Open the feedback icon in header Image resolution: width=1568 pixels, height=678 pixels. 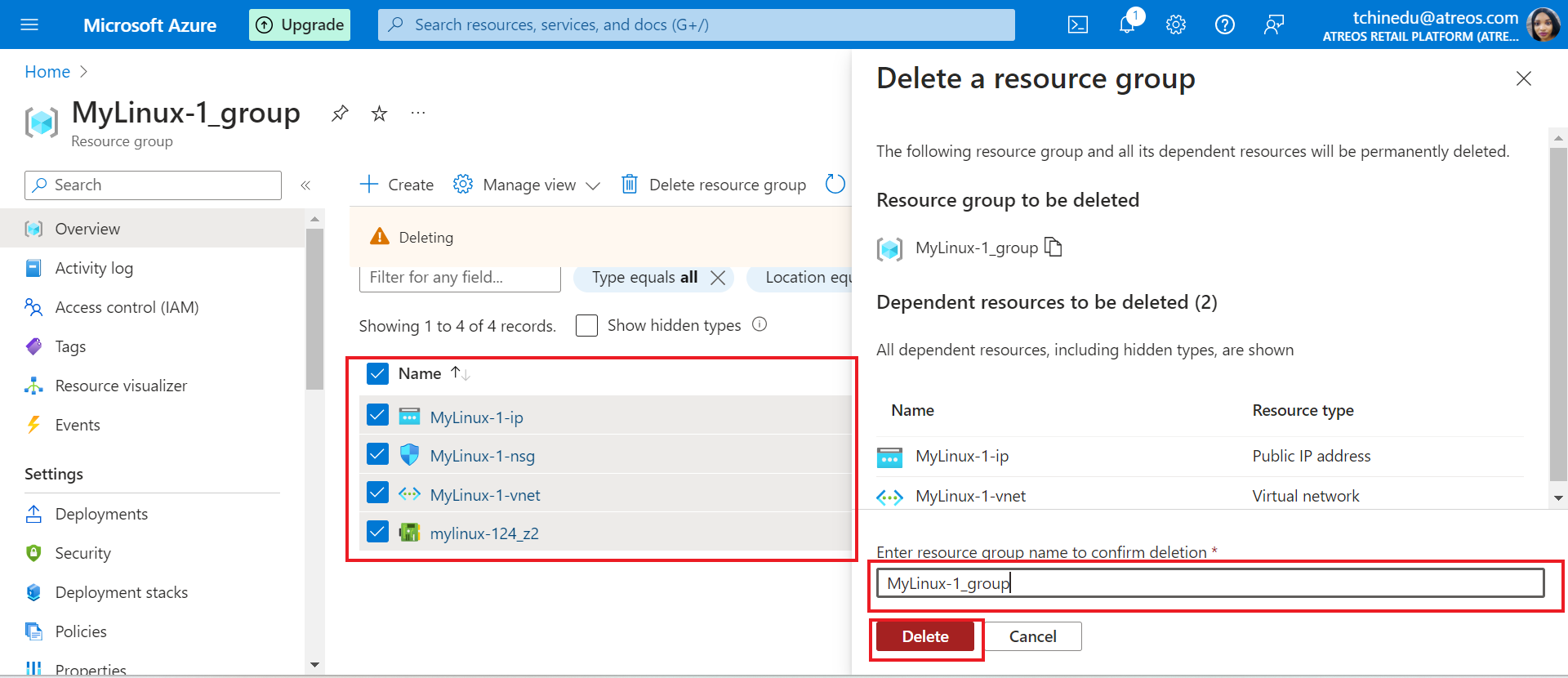click(x=1273, y=25)
